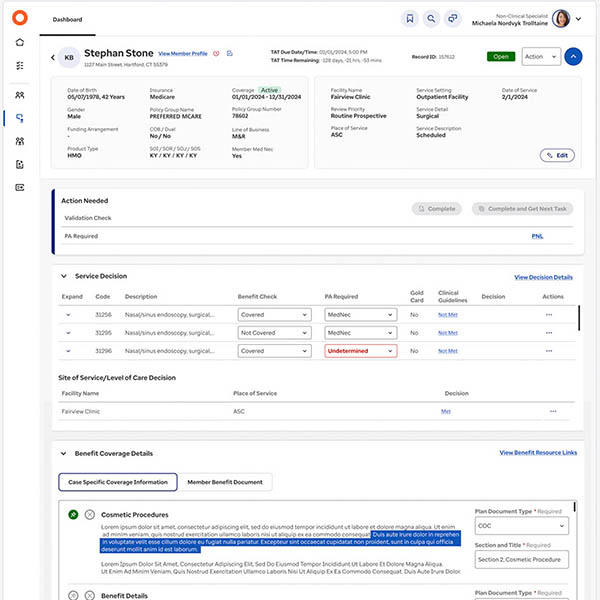Screen dimensions: 600x600
Task: Open the task list icon in sidebar
Action: [19, 65]
